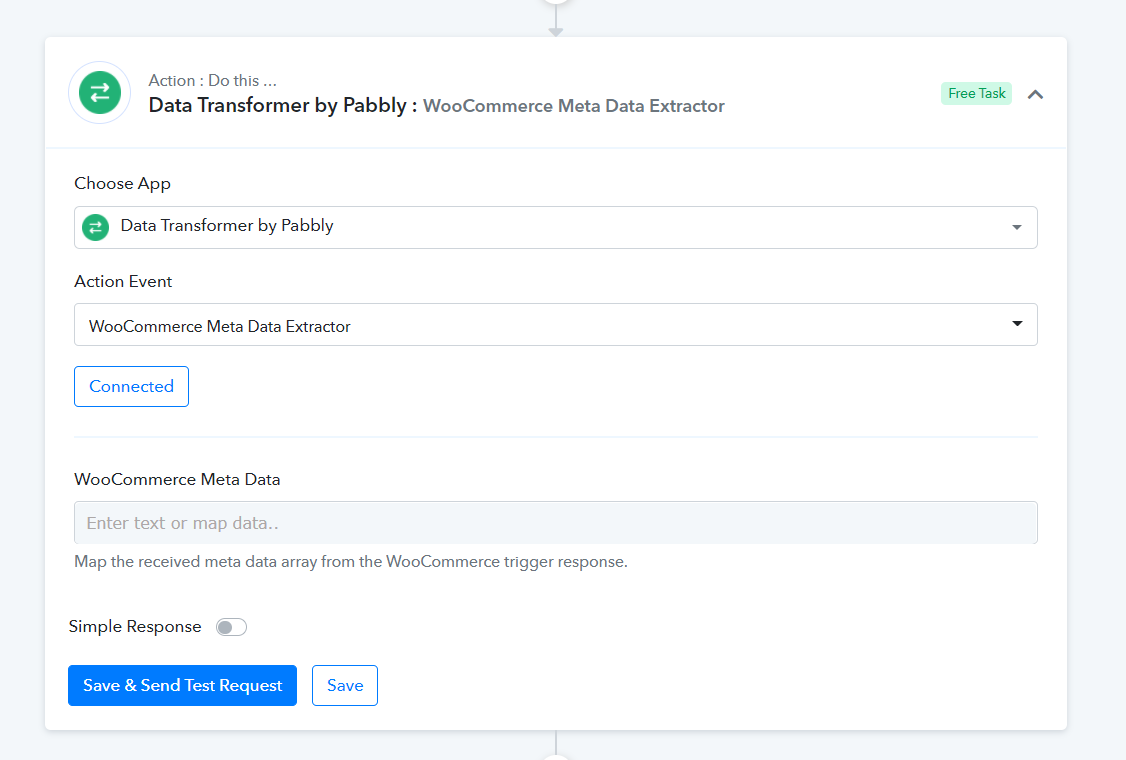Click the 'WooCommerce Meta Data' field label
This screenshot has height=760, width=1126.
coord(177,479)
